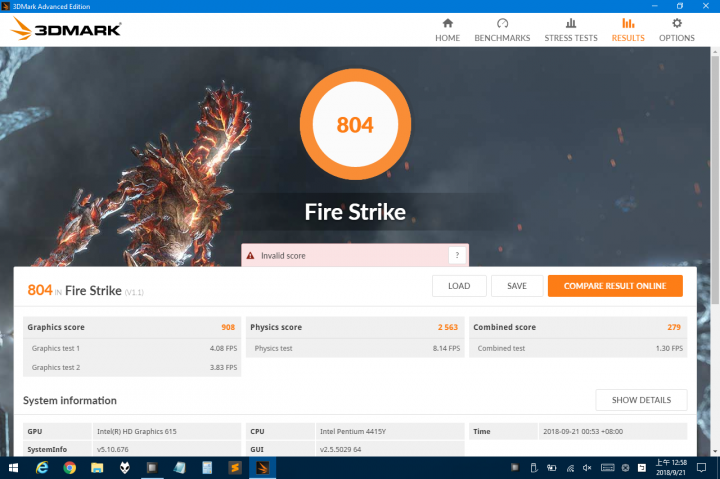
Task: Click the System information heading
Action: tap(70, 400)
